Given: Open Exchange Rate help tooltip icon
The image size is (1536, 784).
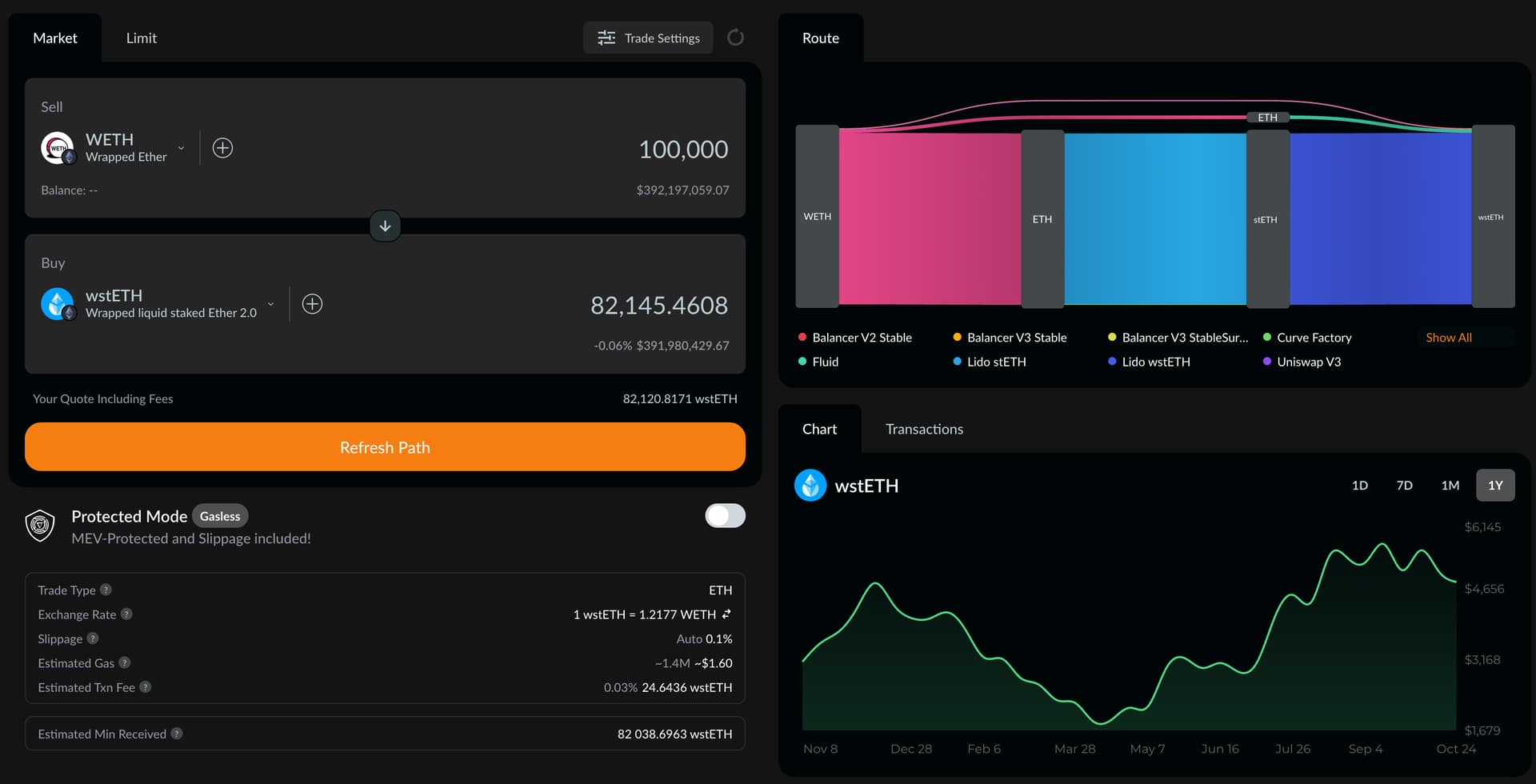Looking at the screenshot, I should coord(126,614).
